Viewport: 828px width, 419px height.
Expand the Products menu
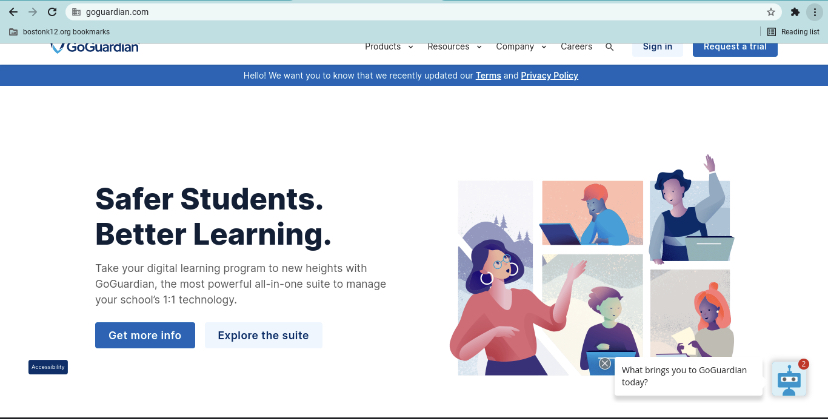click(x=389, y=46)
